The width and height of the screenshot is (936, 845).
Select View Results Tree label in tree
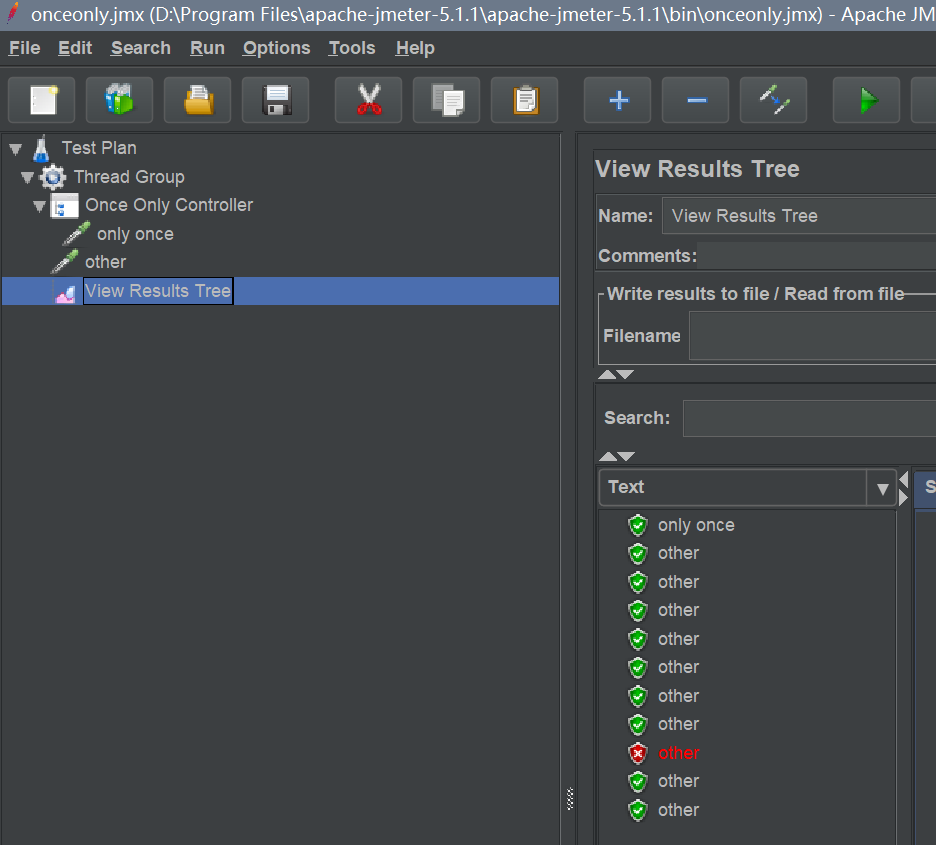tap(158, 291)
